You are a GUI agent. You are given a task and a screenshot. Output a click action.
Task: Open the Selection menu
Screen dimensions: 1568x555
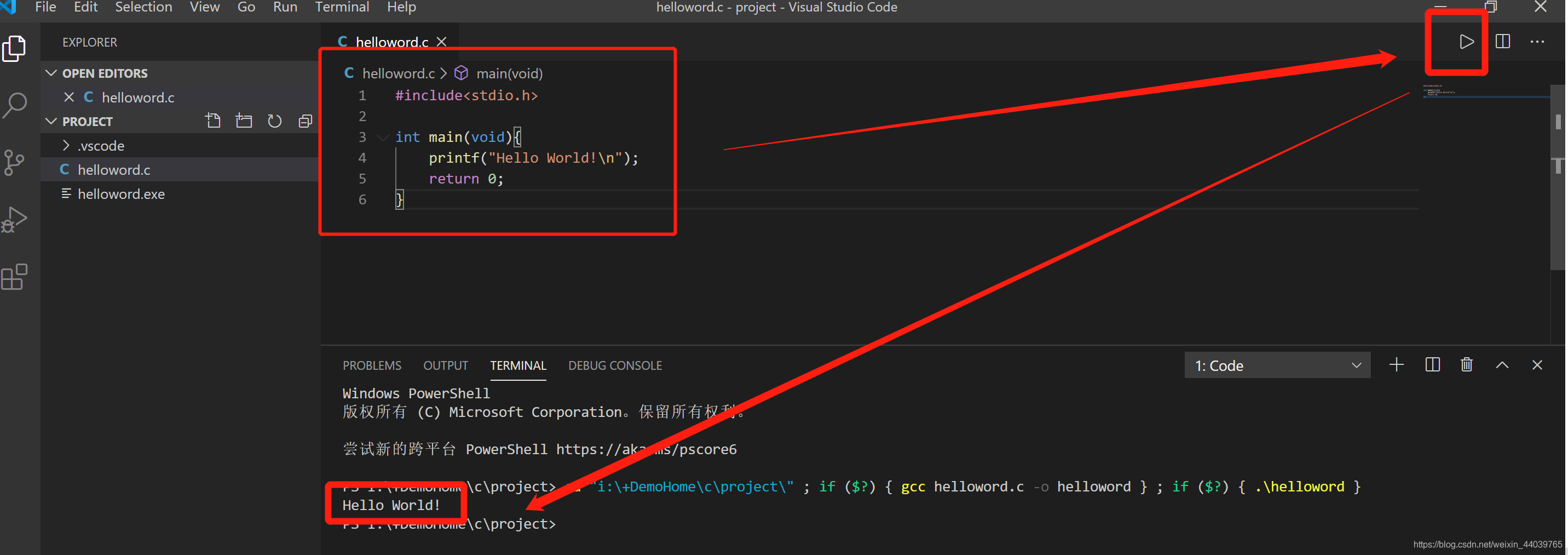coord(143,7)
